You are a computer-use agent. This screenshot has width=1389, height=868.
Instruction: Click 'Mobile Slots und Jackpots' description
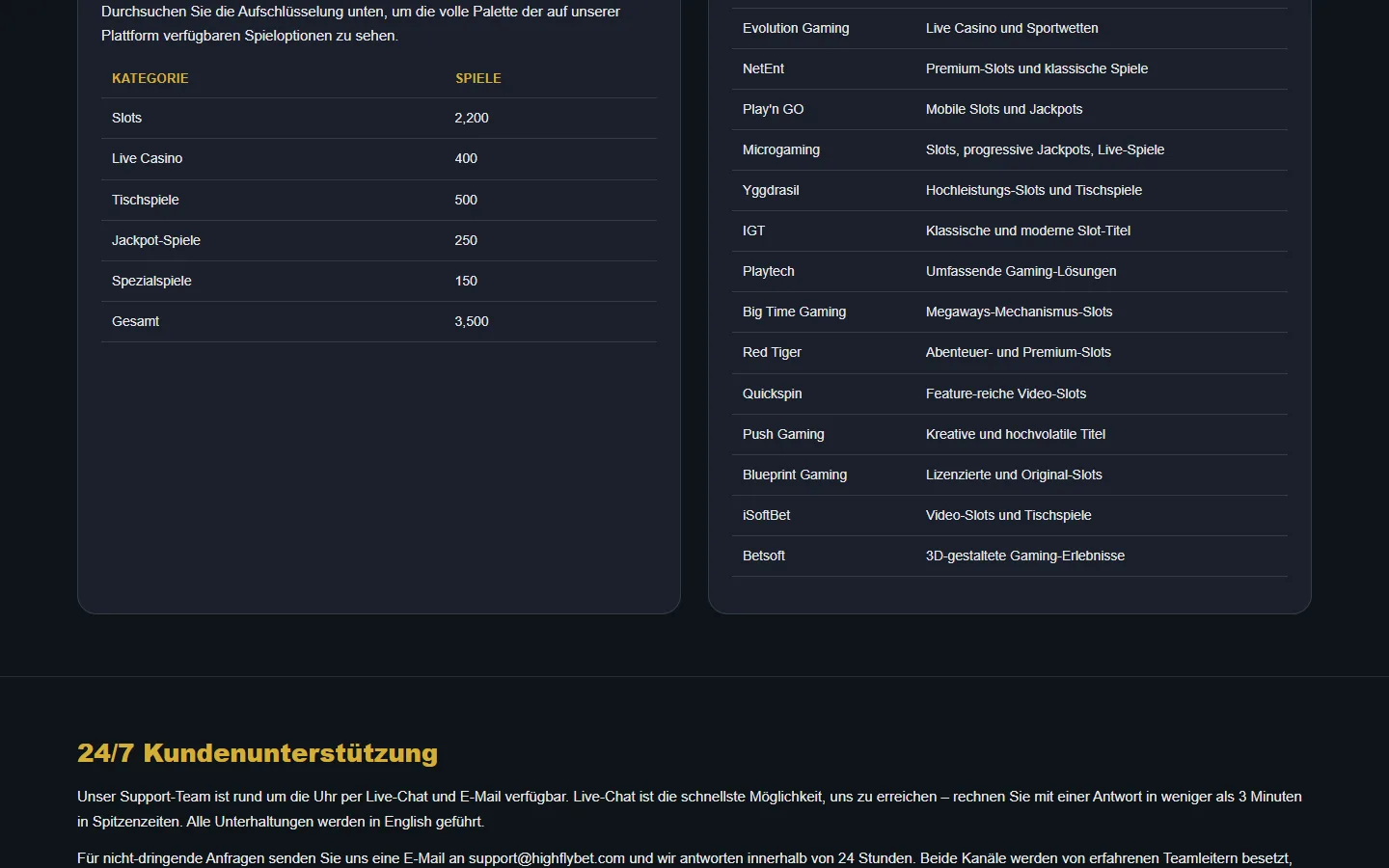pyautogui.click(x=1004, y=109)
